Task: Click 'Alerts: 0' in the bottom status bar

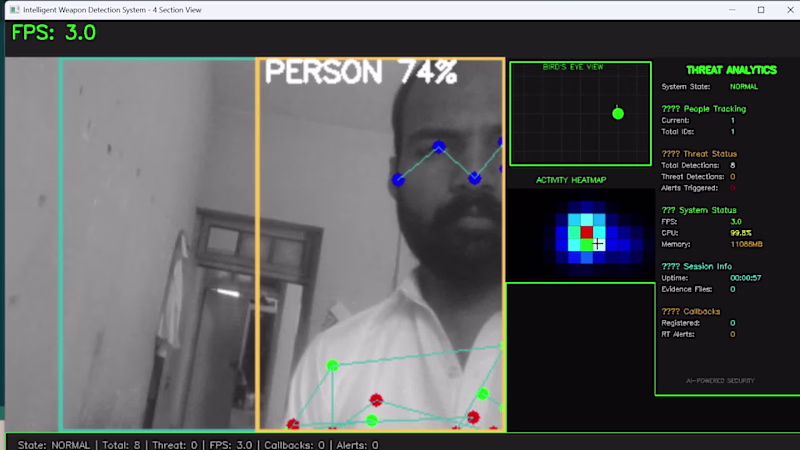Action: 357,445
